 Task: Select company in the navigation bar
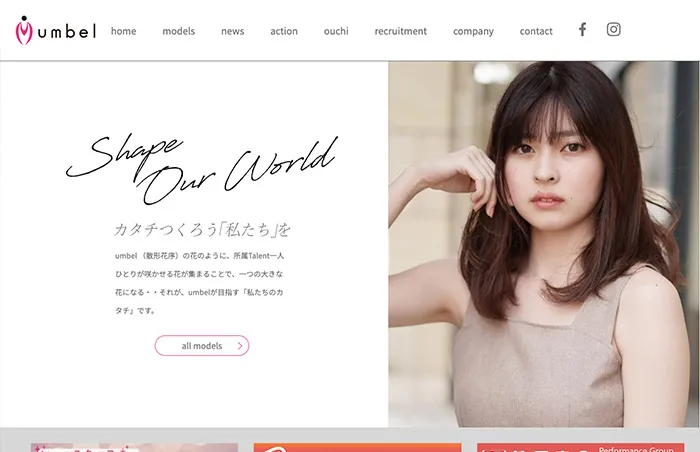tap(473, 31)
